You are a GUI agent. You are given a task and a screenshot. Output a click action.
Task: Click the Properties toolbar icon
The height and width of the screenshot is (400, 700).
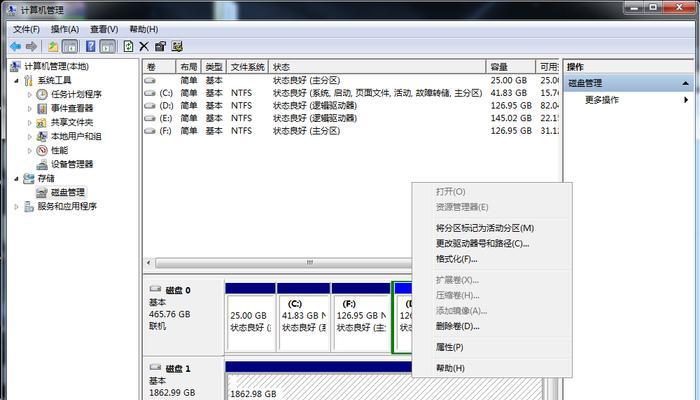coord(160,46)
